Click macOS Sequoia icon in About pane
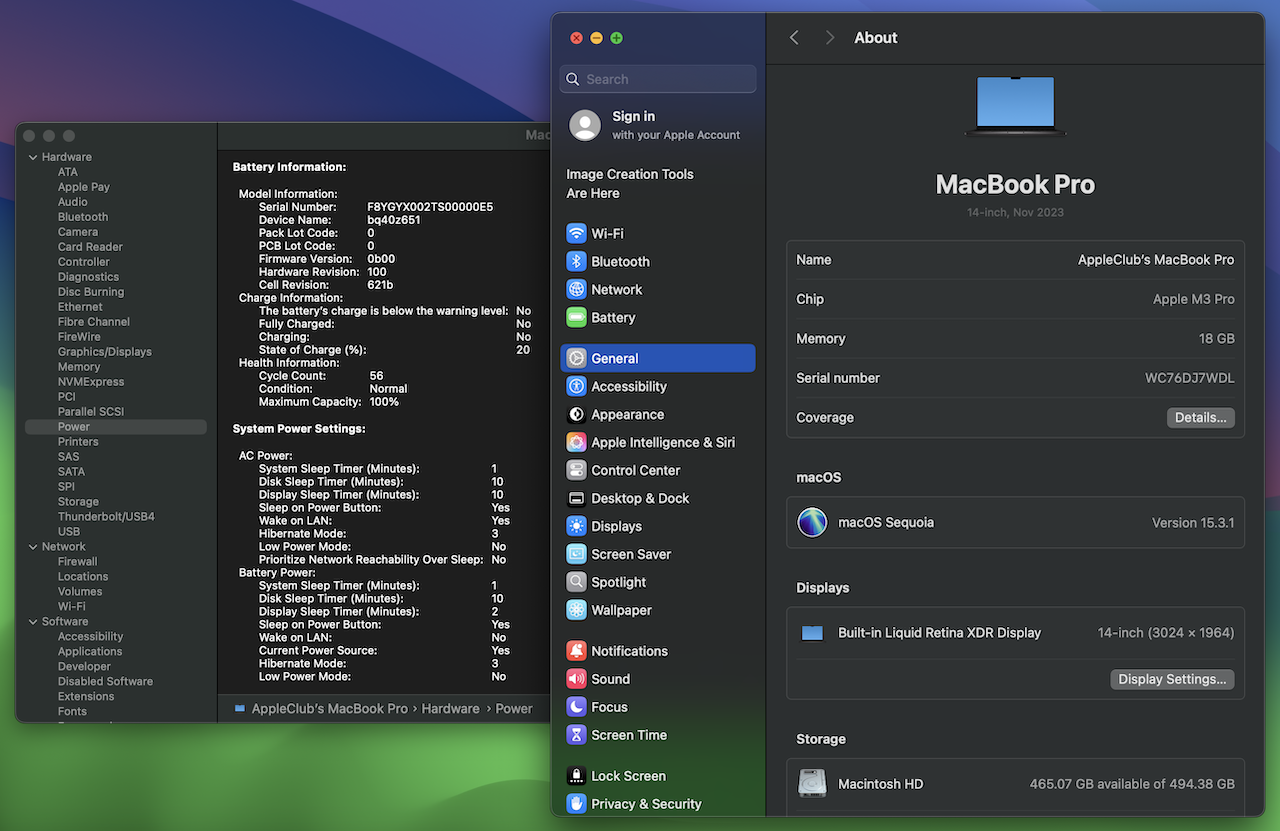The height and width of the screenshot is (831, 1280). pyautogui.click(x=812, y=522)
